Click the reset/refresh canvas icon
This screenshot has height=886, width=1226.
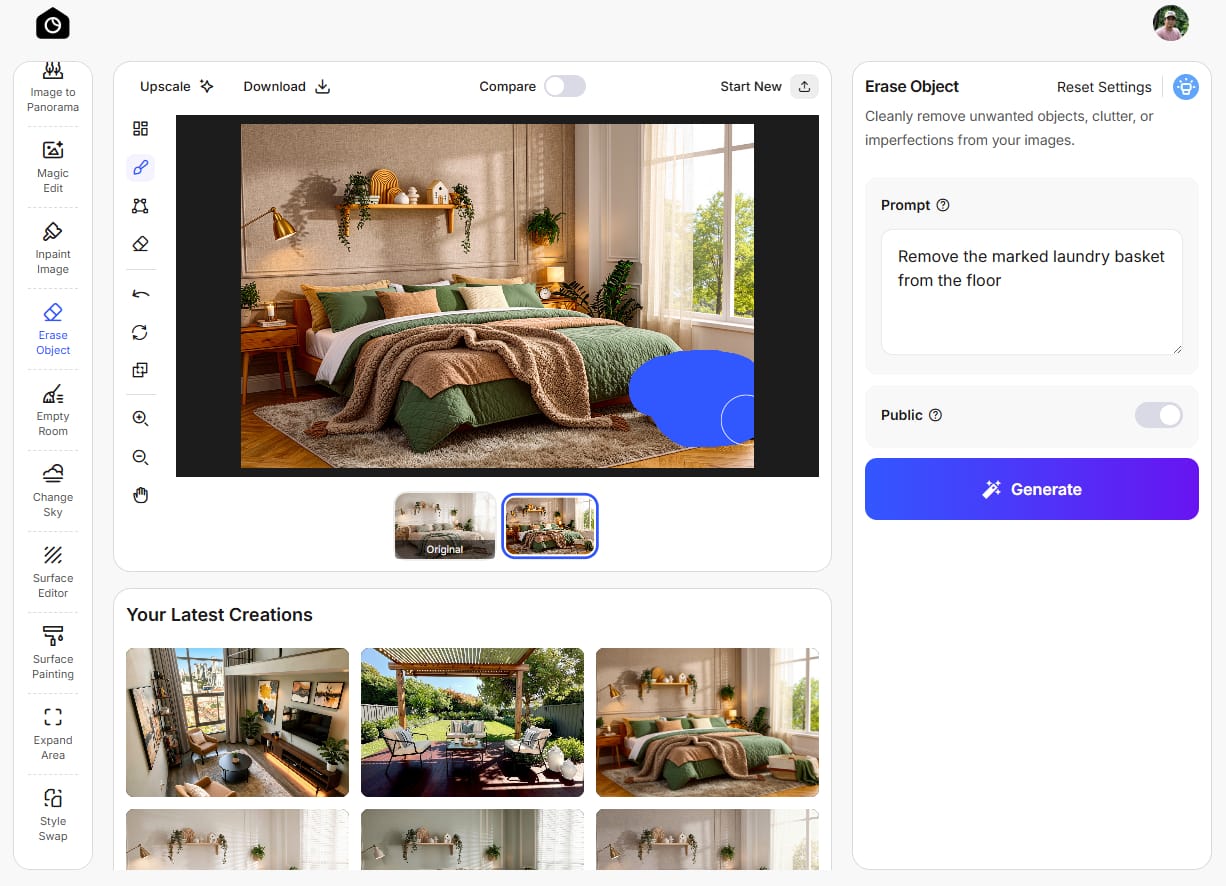[x=141, y=332]
